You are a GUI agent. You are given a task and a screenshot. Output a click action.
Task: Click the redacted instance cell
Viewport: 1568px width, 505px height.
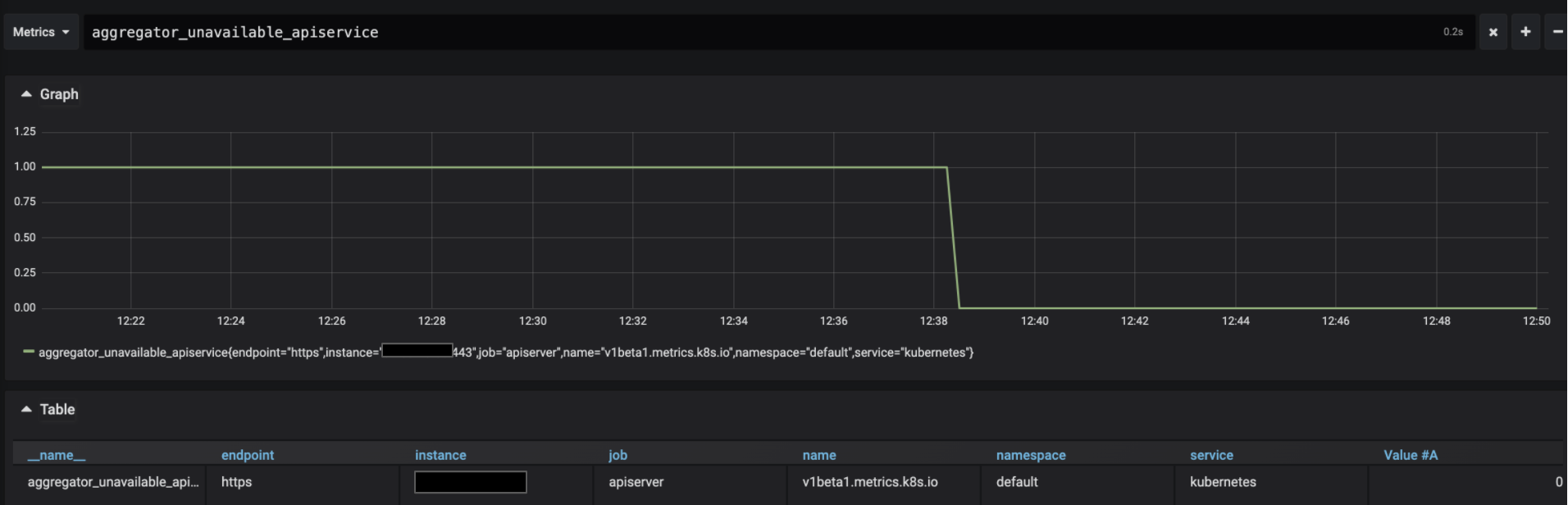pyautogui.click(x=471, y=482)
